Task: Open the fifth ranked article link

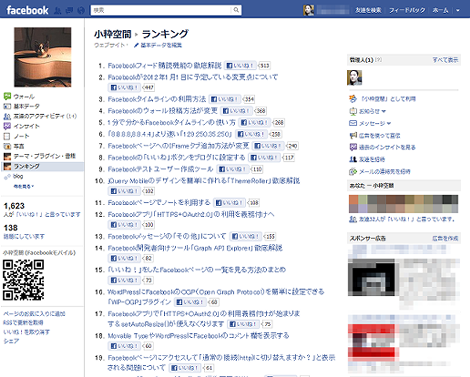Action: (172, 123)
